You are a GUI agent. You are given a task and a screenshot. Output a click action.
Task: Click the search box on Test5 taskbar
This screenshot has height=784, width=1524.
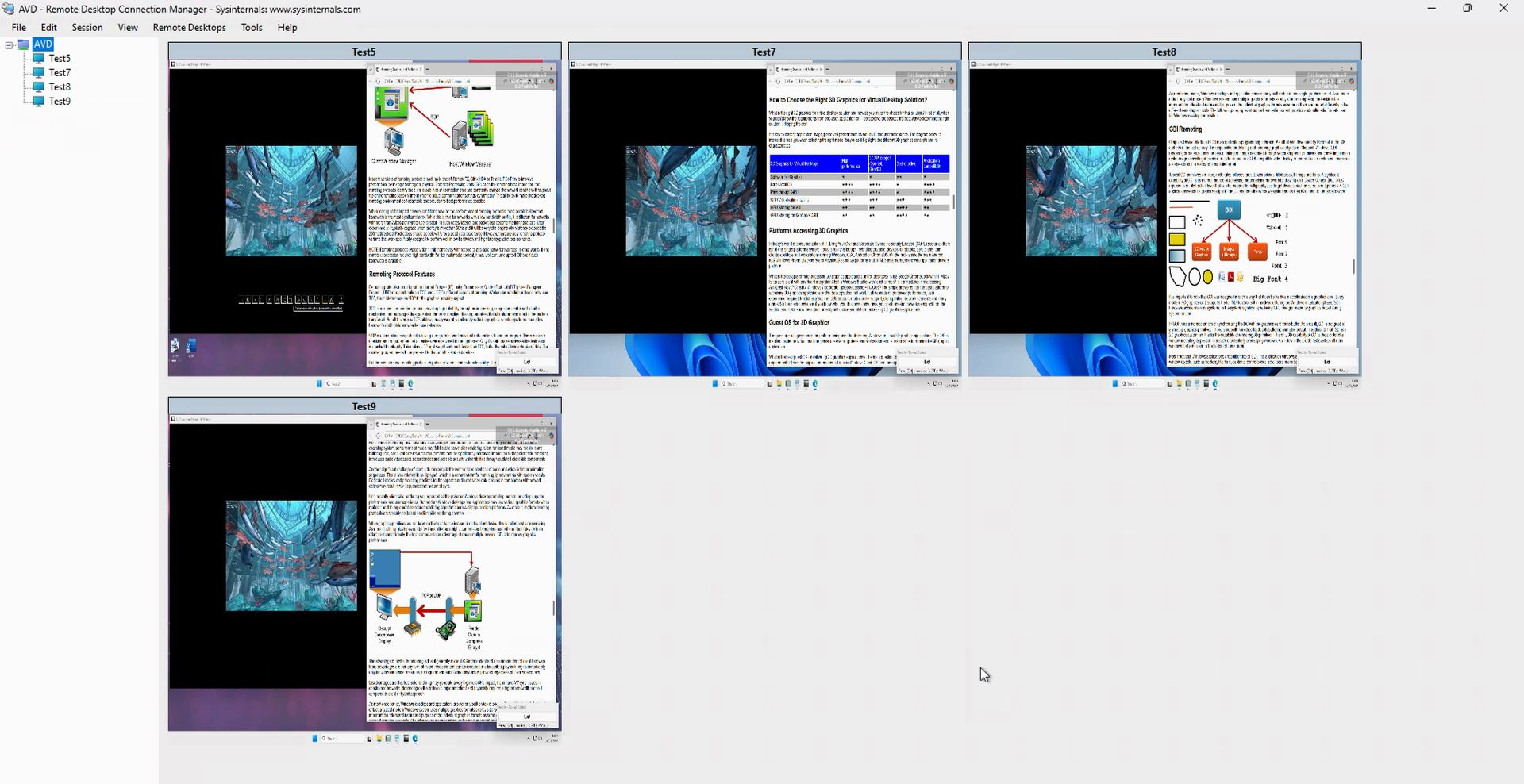click(345, 383)
